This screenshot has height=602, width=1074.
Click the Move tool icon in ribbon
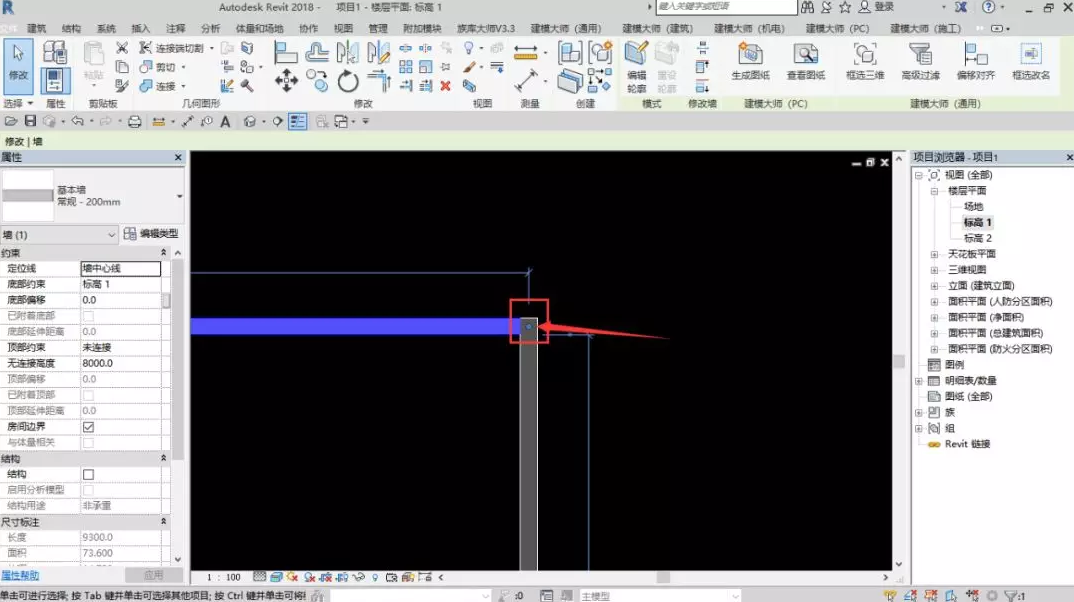pyautogui.click(x=286, y=81)
